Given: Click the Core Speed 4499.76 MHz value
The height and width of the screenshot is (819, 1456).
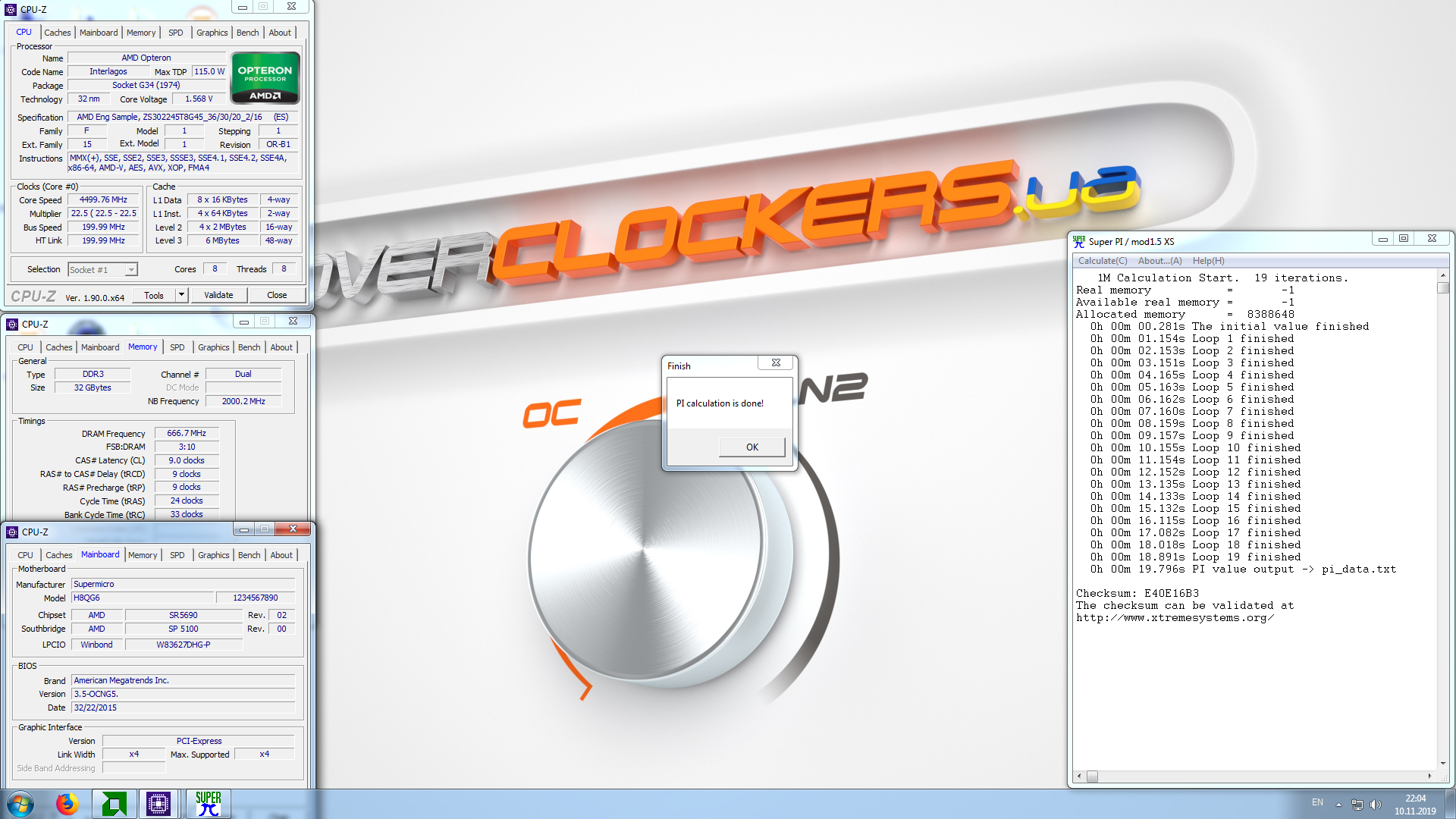Looking at the screenshot, I should pos(103,200).
